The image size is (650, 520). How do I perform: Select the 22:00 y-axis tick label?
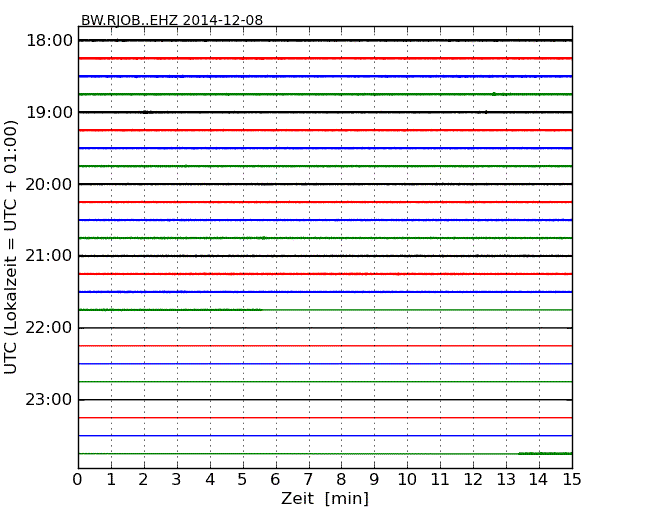pos(49,328)
